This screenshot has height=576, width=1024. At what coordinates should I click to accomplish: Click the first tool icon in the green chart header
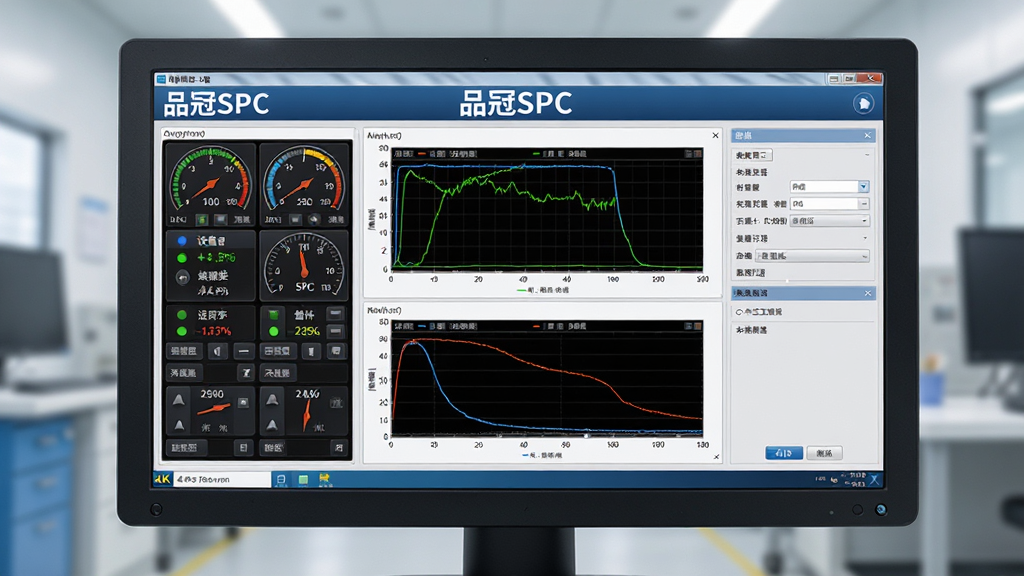[688, 153]
